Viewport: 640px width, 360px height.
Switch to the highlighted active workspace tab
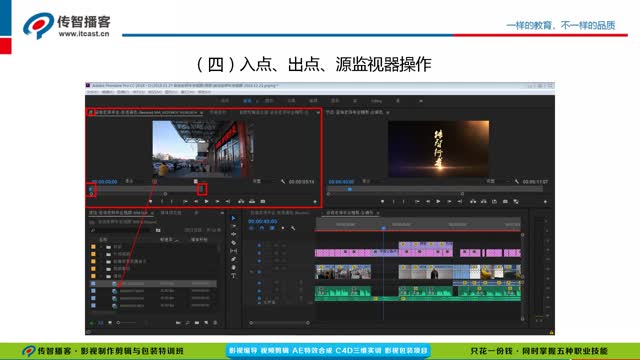[247, 101]
